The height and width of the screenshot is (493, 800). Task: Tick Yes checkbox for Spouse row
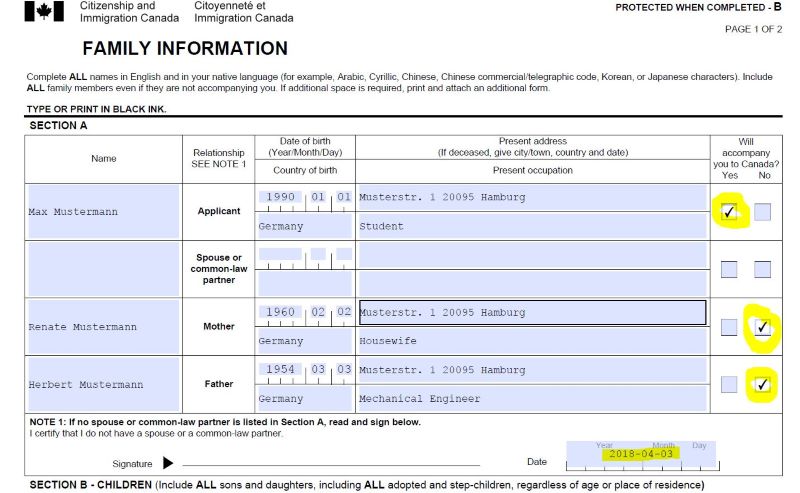tap(729, 269)
